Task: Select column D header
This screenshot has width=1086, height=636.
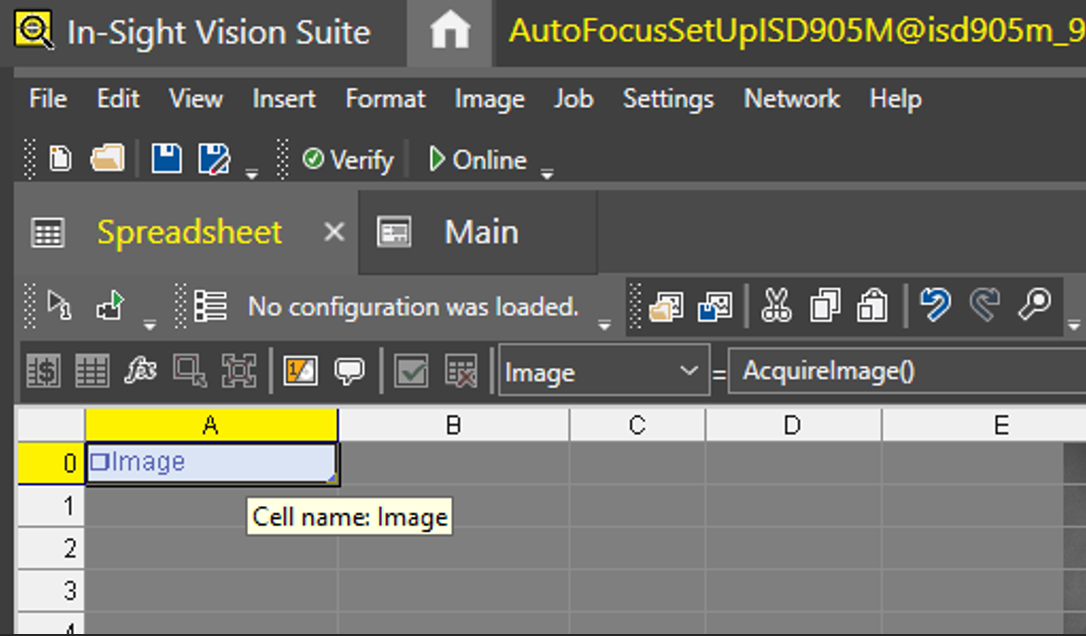Action: pos(793,425)
